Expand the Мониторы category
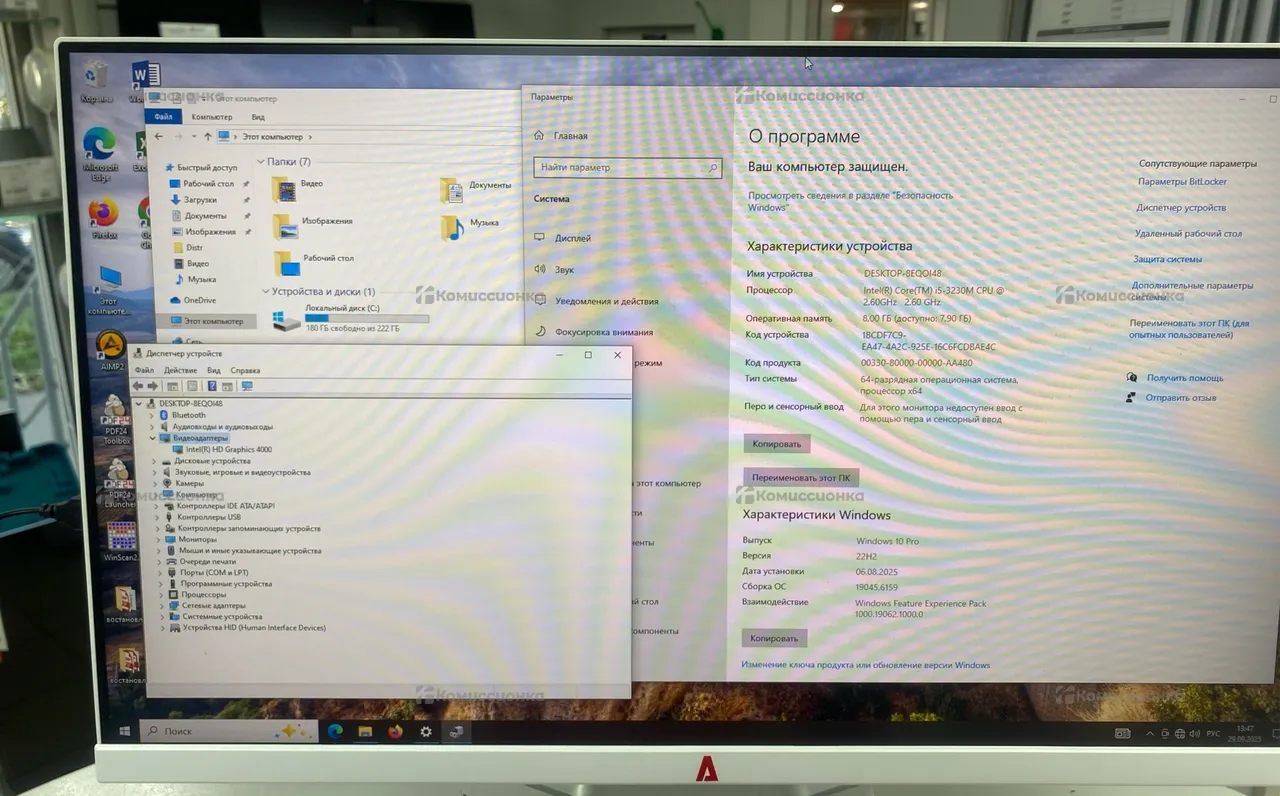Image resolution: width=1280 pixels, height=796 pixels. click(158, 540)
